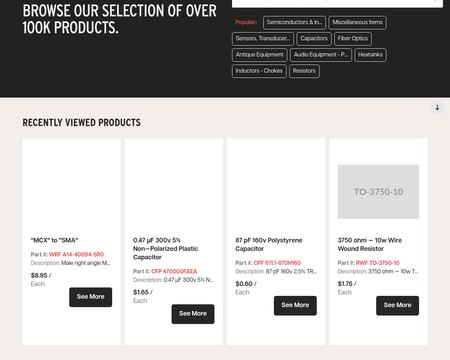This screenshot has height=360, width=450.
Task: Click See More for MCX to SMA
Action: (x=91, y=297)
